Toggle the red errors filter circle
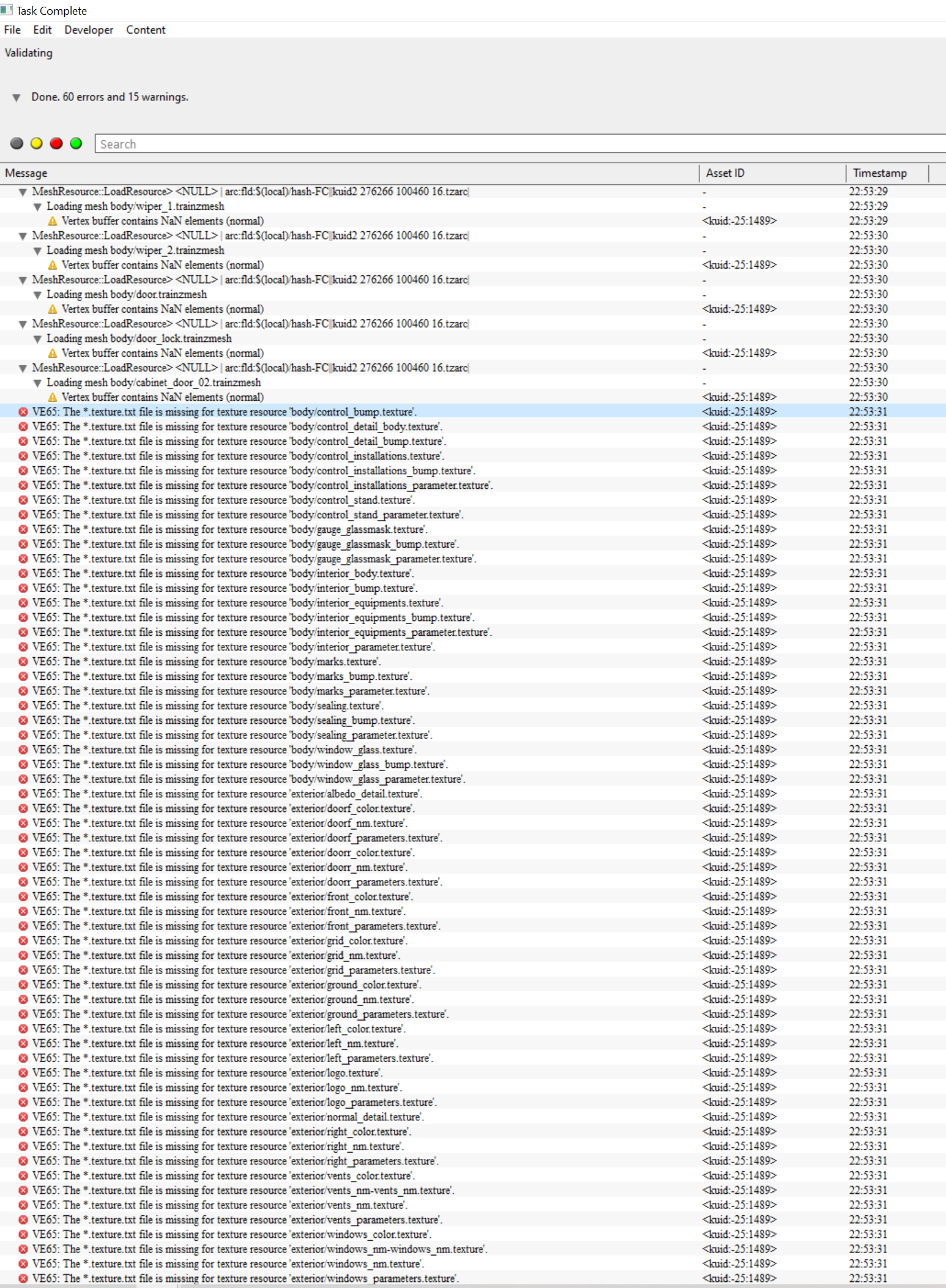 [56, 143]
